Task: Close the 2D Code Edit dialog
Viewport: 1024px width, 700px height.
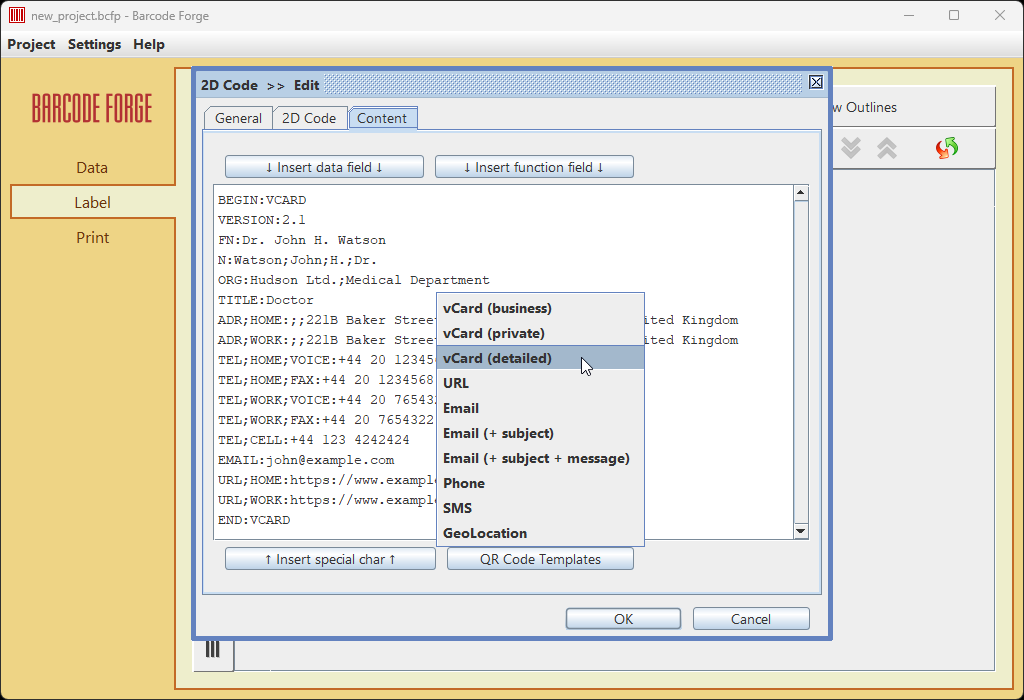Action: click(816, 82)
